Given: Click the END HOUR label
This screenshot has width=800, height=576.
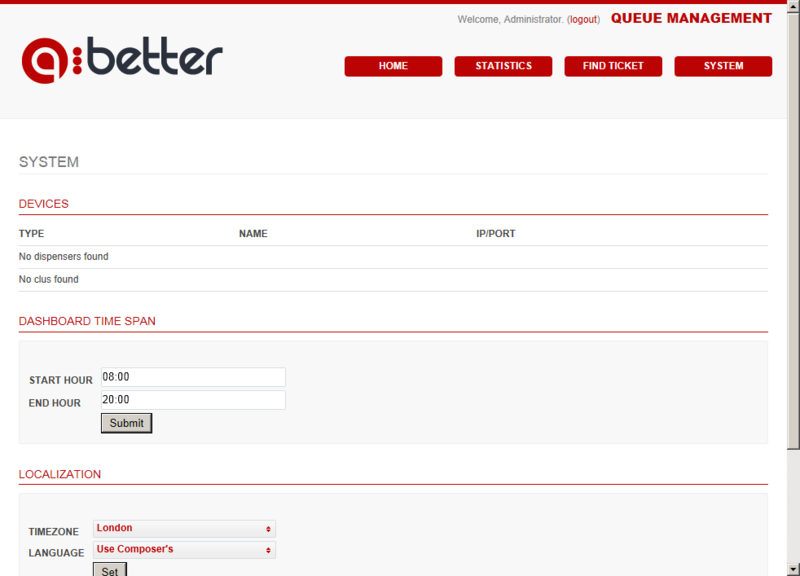Looking at the screenshot, I should click(x=55, y=403).
